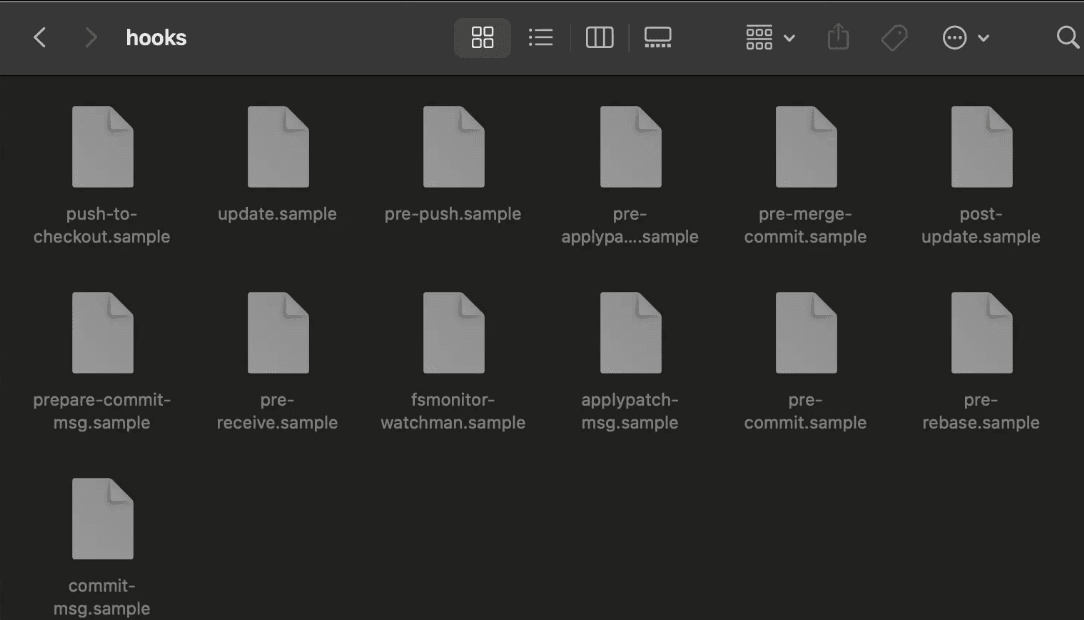The width and height of the screenshot is (1084, 620).
Task: Click the pre-commit.sample file
Action: [805, 334]
